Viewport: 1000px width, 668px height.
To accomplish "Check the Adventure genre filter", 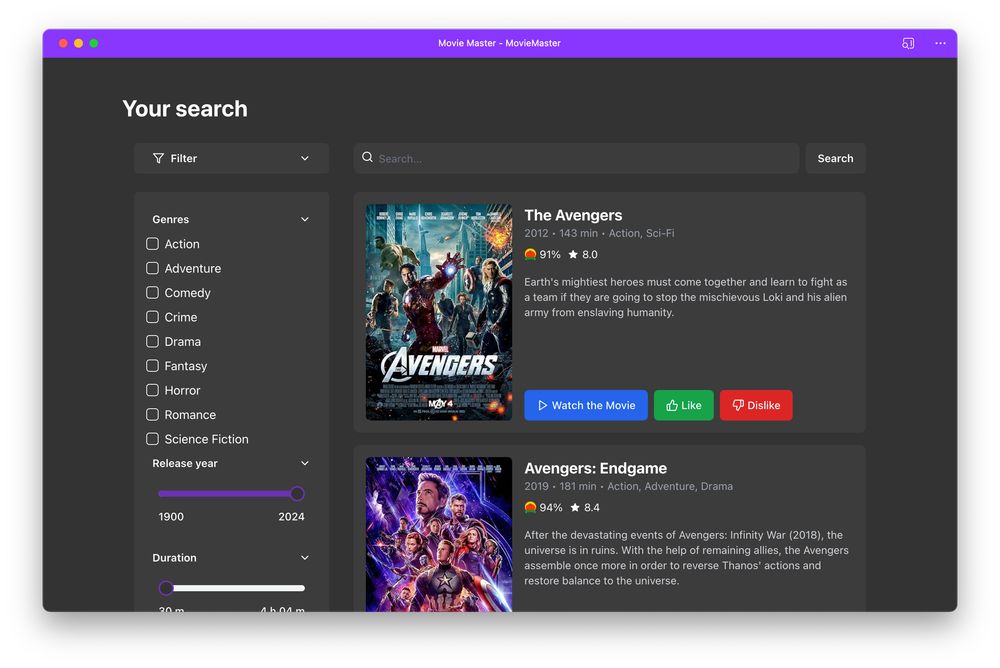I will click(152, 268).
